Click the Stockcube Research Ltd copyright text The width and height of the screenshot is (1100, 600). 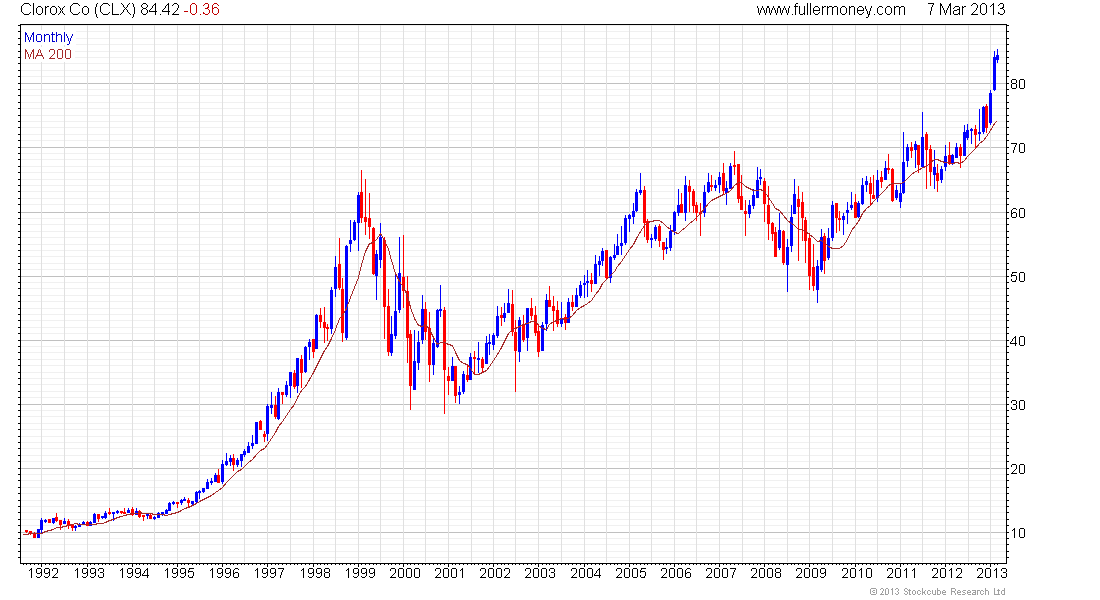937,592
